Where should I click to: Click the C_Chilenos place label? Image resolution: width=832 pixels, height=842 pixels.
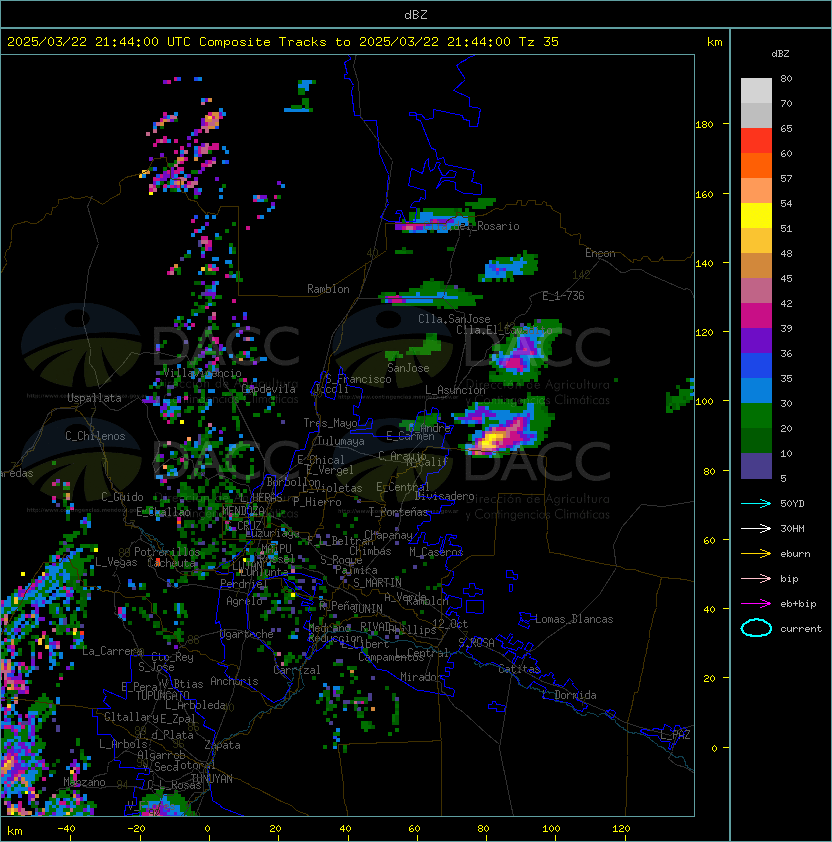coord(95,436)
